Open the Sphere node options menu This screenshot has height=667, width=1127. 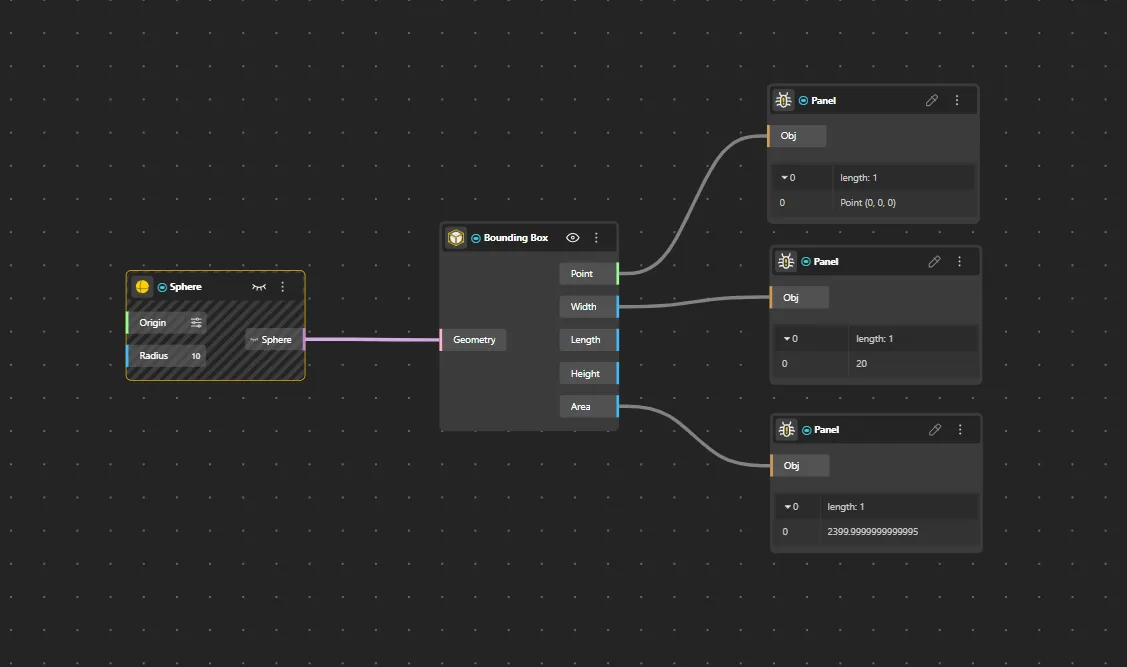(282, 287)
